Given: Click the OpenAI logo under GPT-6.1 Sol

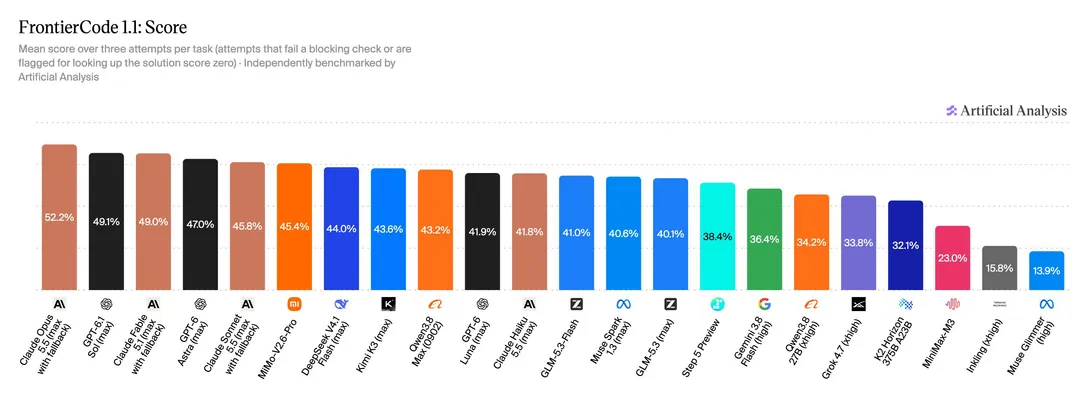Looking at the screenshot, I should [x=106, y=304].
